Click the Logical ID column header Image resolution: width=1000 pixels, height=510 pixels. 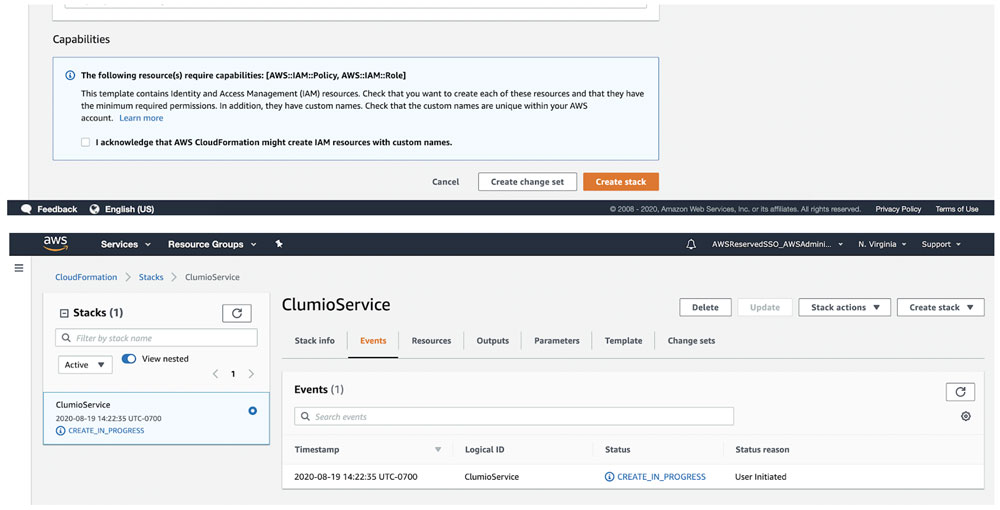coord(484,449)
